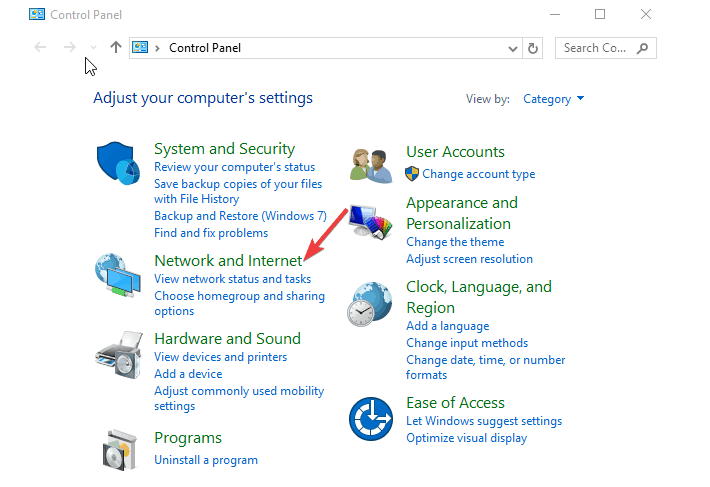This screenshot has height=487, width=710.
Task: Select Add a device link
Action: click(x=188, y=374)
